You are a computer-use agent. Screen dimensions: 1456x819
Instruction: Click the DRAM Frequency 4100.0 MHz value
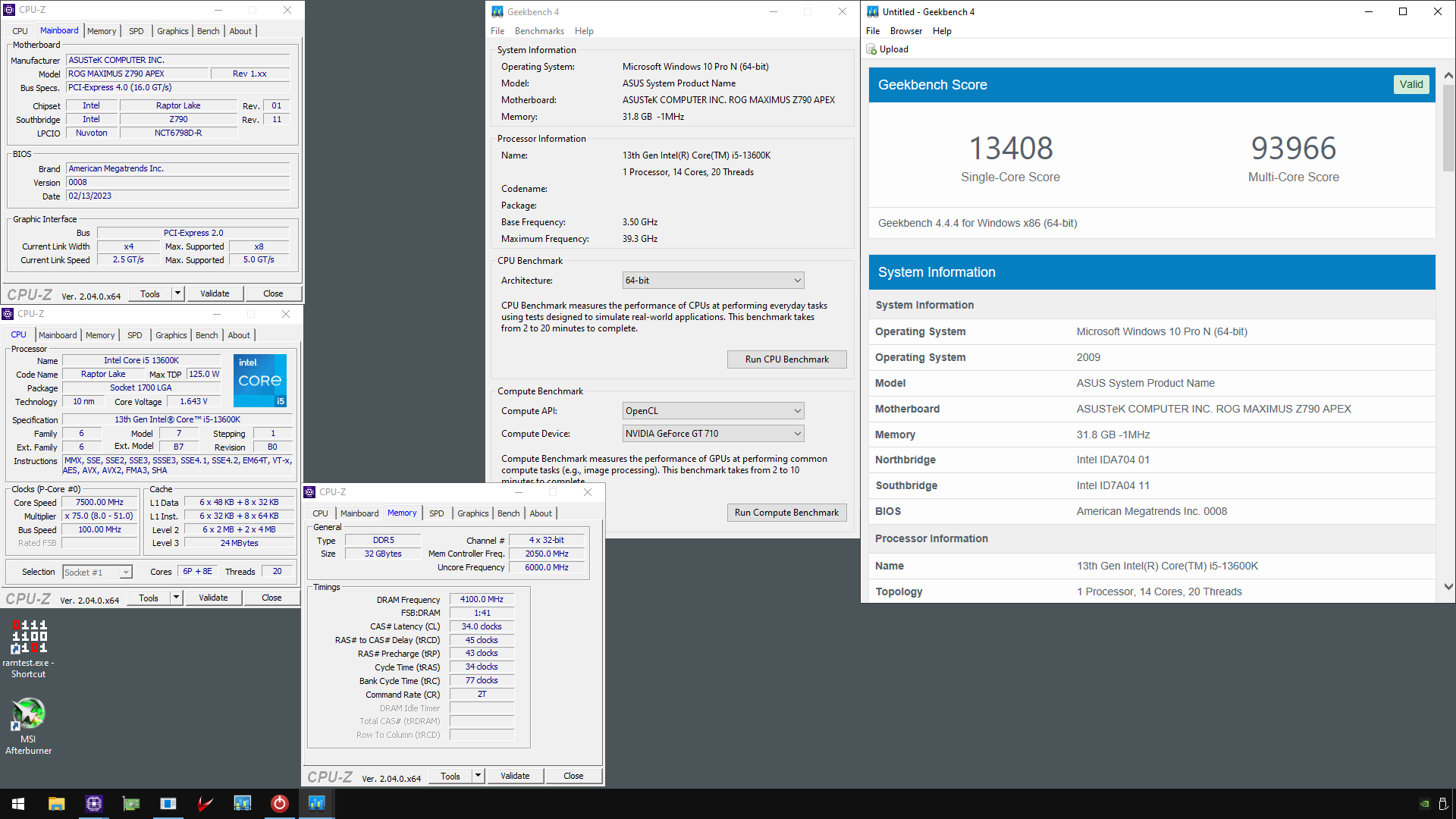pos(482,599)
